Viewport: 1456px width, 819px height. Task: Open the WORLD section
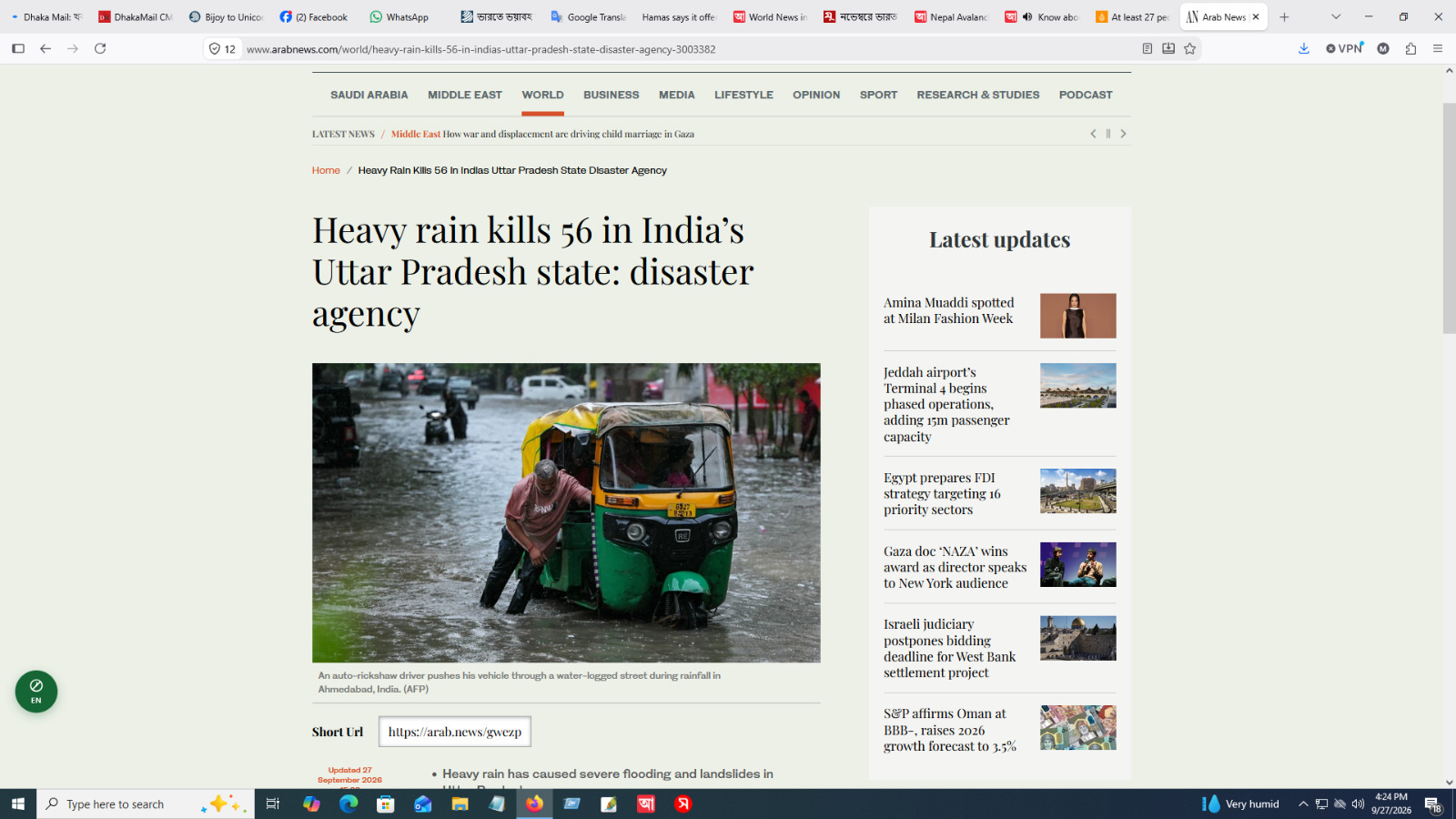542,95
